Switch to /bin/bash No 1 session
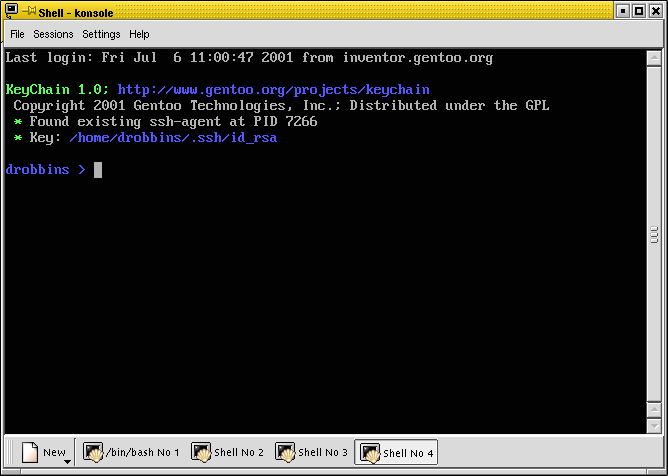The width and height of the screenshot is (668, 476). pos(131,452)
